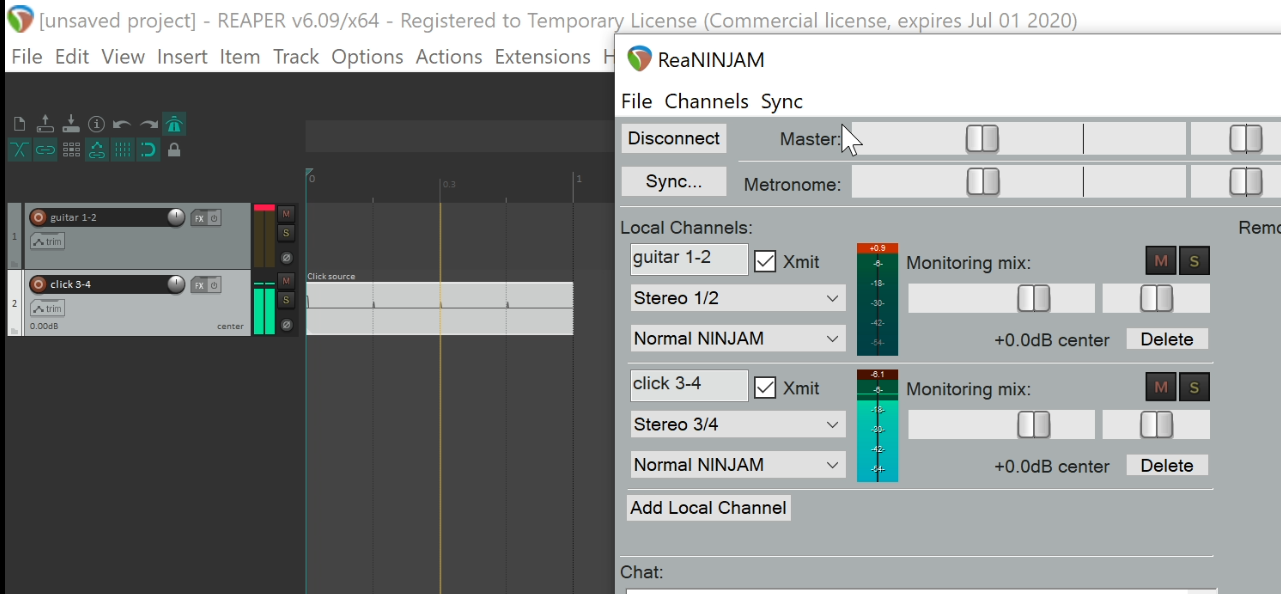Click the Undo arrow in toolbar

[x=122, y=124]
